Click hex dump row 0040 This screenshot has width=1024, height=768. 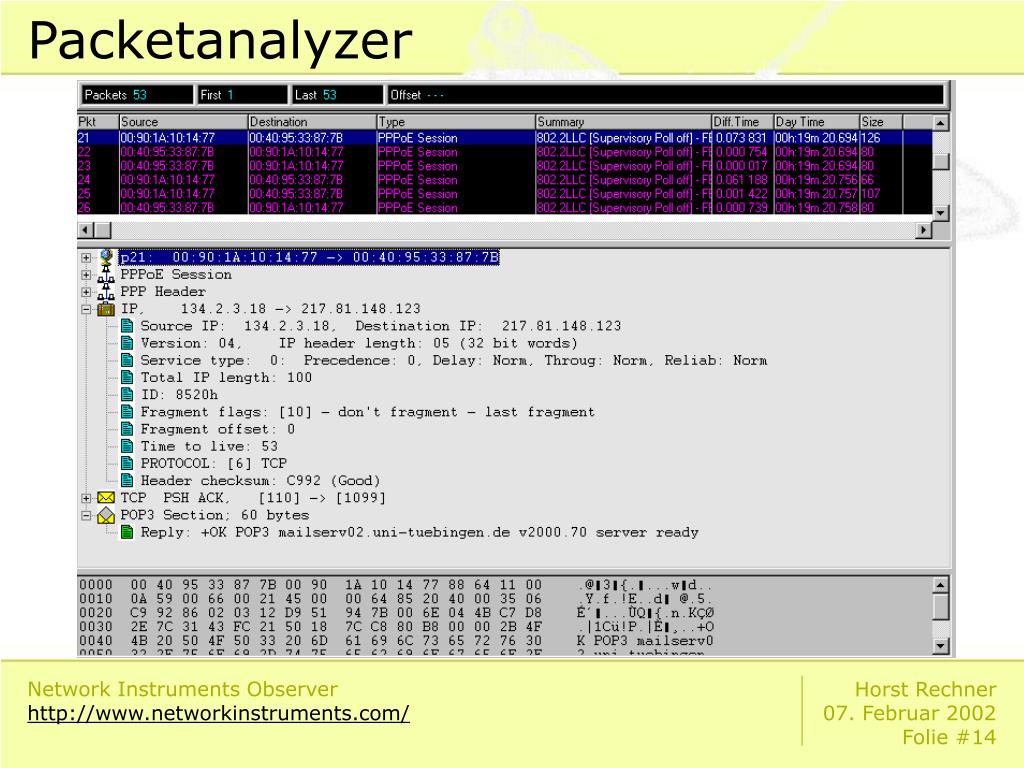[396, 641]
